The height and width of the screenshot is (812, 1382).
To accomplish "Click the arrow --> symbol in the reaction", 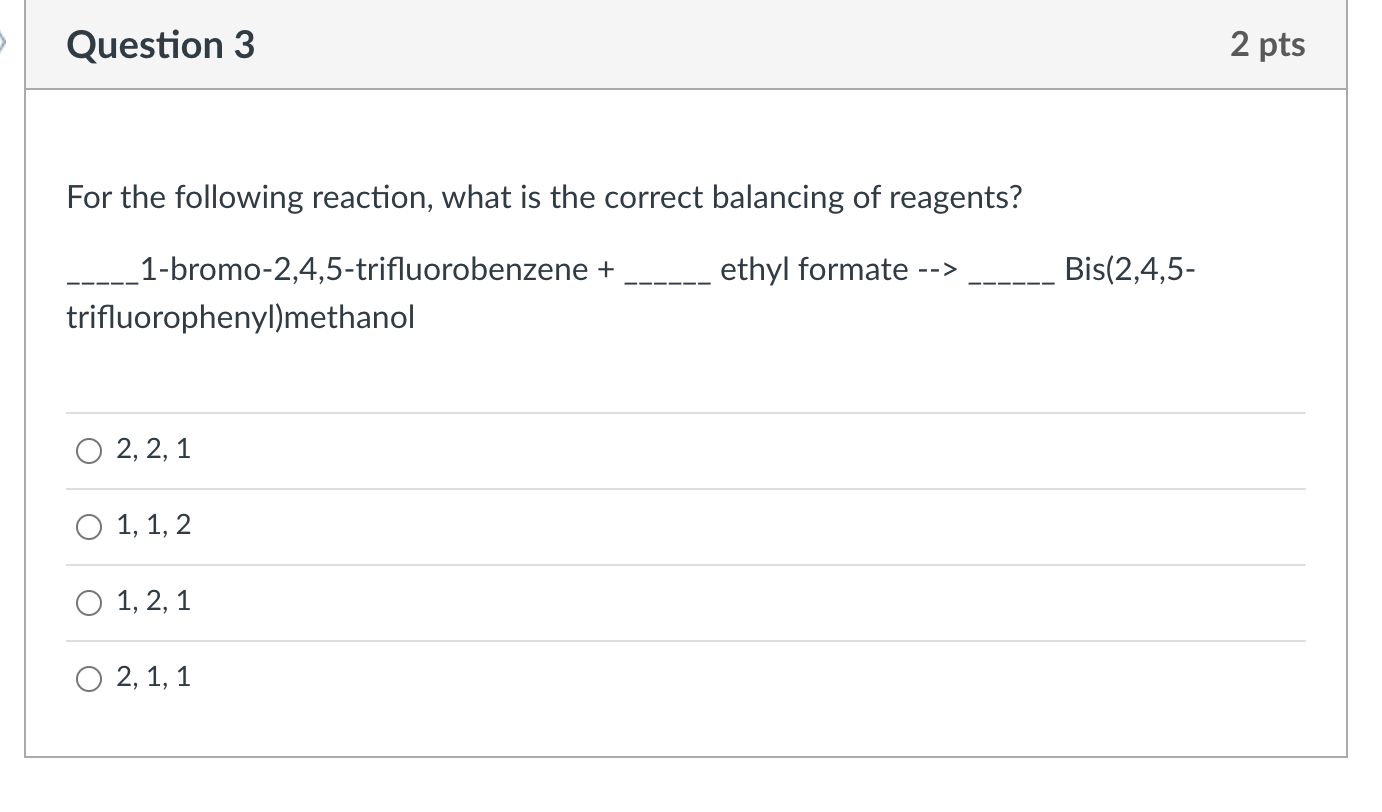I will coord(936,268).
